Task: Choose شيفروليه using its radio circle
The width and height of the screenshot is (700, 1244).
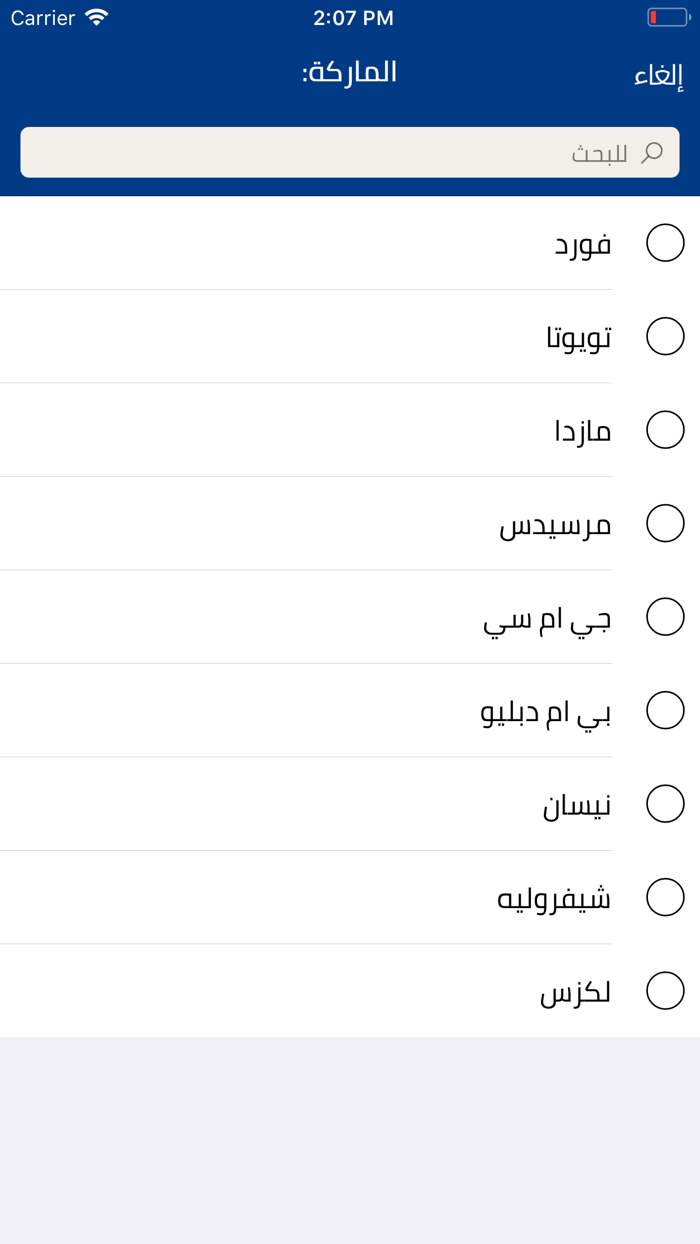Action: point(665,897)
